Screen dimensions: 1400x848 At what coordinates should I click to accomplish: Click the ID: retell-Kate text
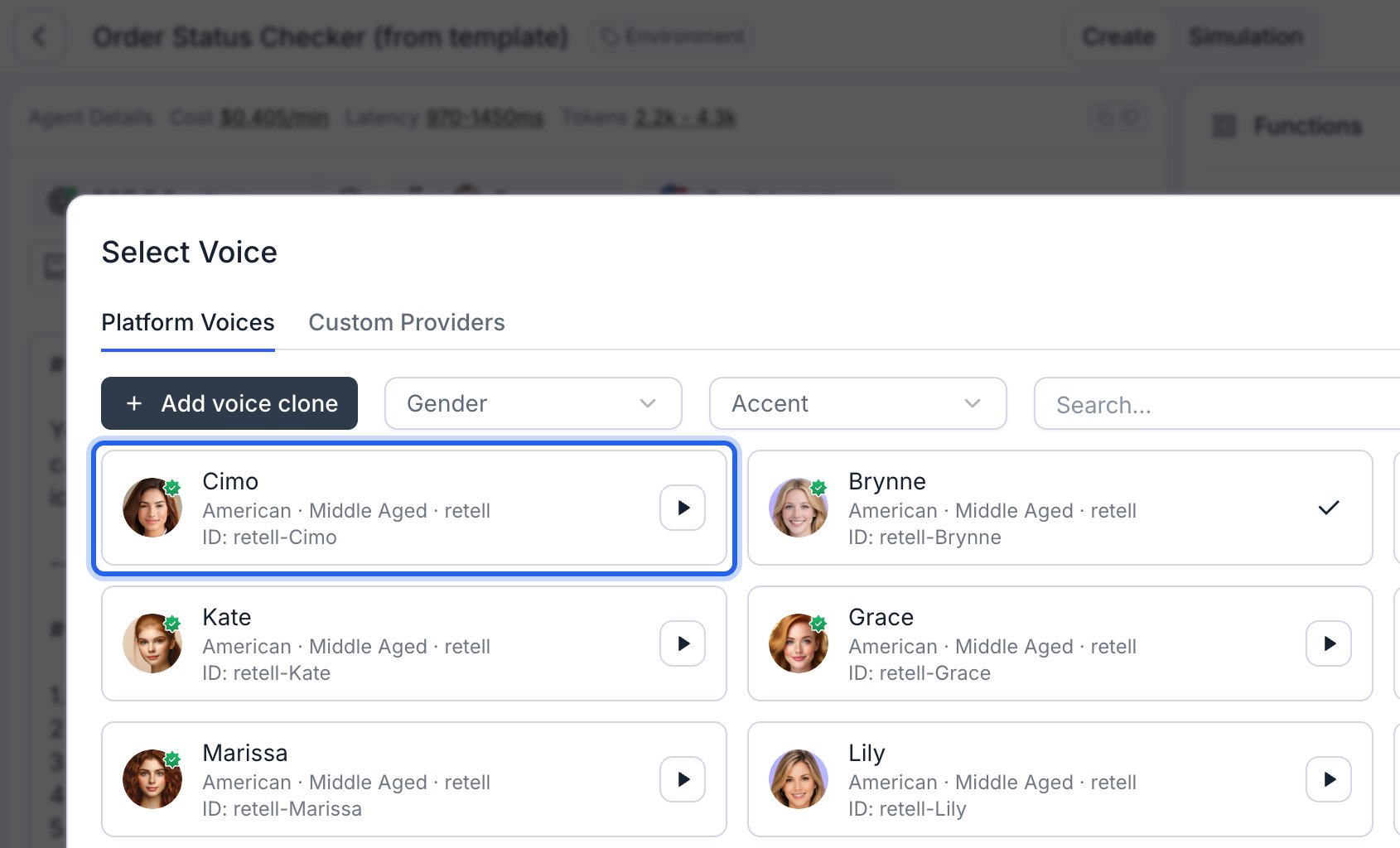pos(266,673)
